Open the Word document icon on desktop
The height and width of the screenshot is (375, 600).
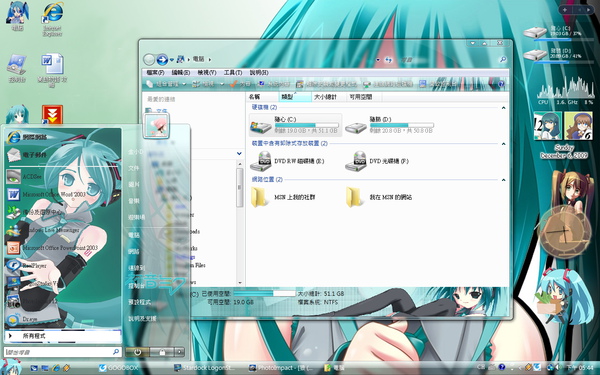click(52, 69)
